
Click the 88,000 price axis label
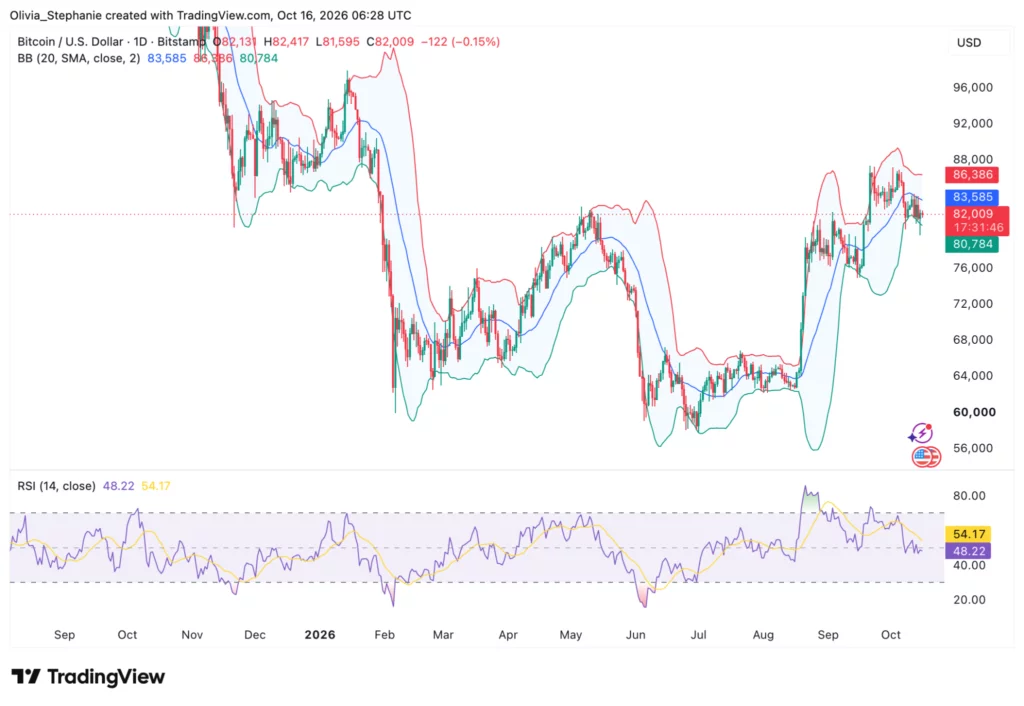click(x=972, y=159)
